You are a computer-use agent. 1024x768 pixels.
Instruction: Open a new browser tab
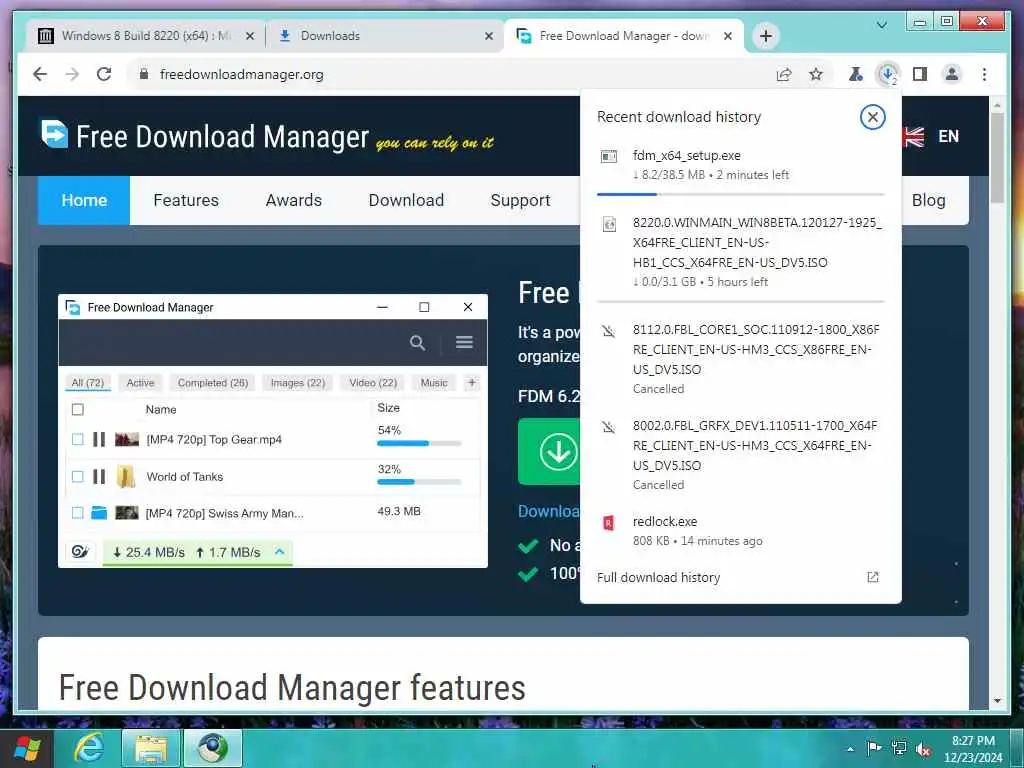(x=765, y=36)
